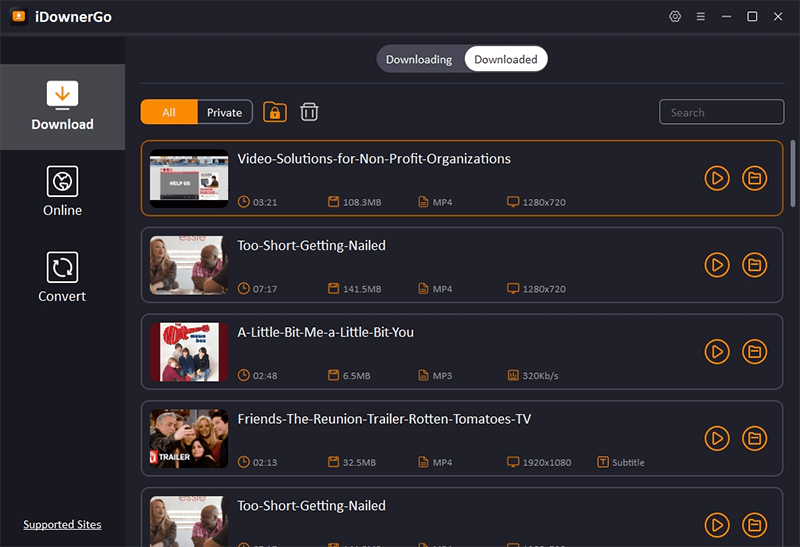Select title Video-Solutions-for-Non-Profit-Organizations
This screenshot has height=547, width=800.
coord(374,159)
